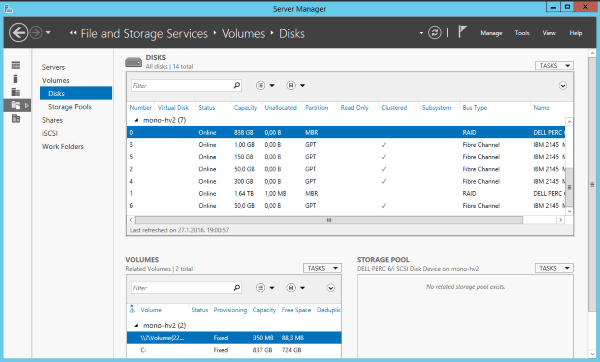Sort volumes by Free Space column

click(x=296, y=310)
